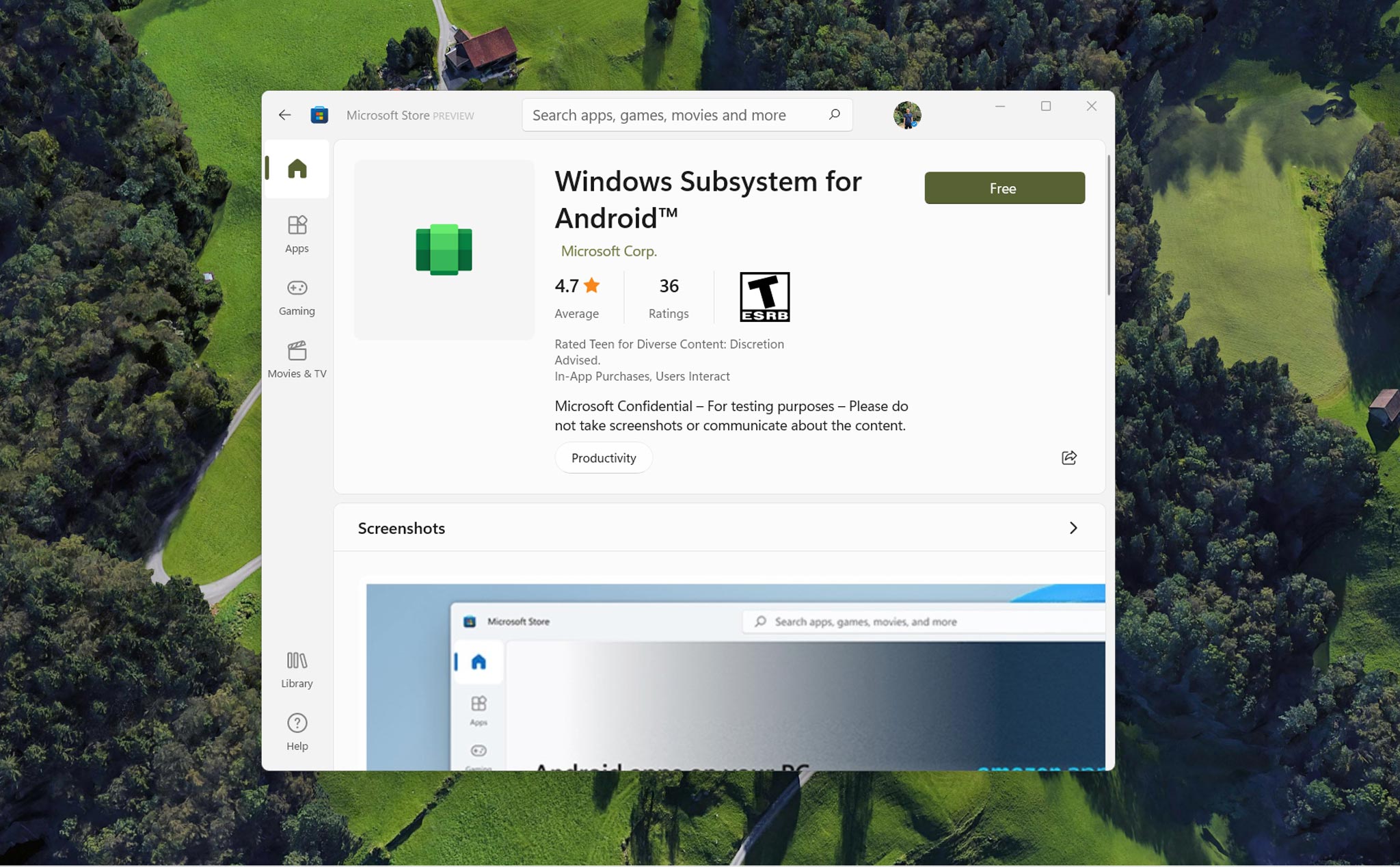The height and width of the screenshot is (867, 1400).
Task: Select the Apps section icon
Action: tap(297, 232)
